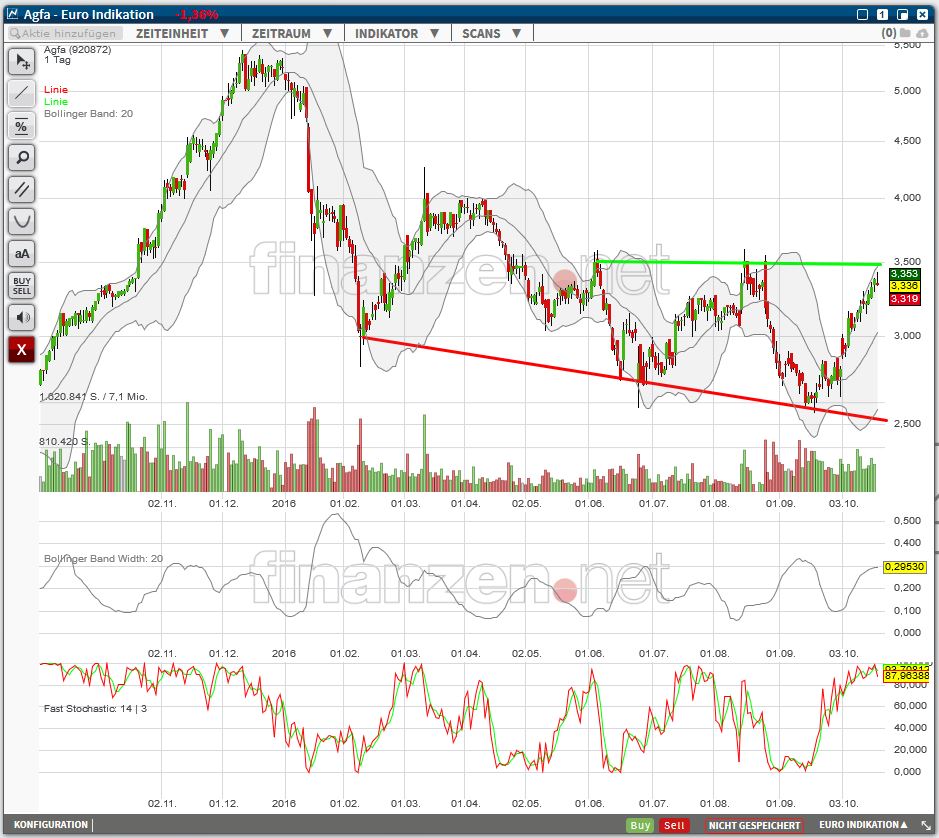Toggle the sound speaker button
939x838 pixels.
click(21, 318)
